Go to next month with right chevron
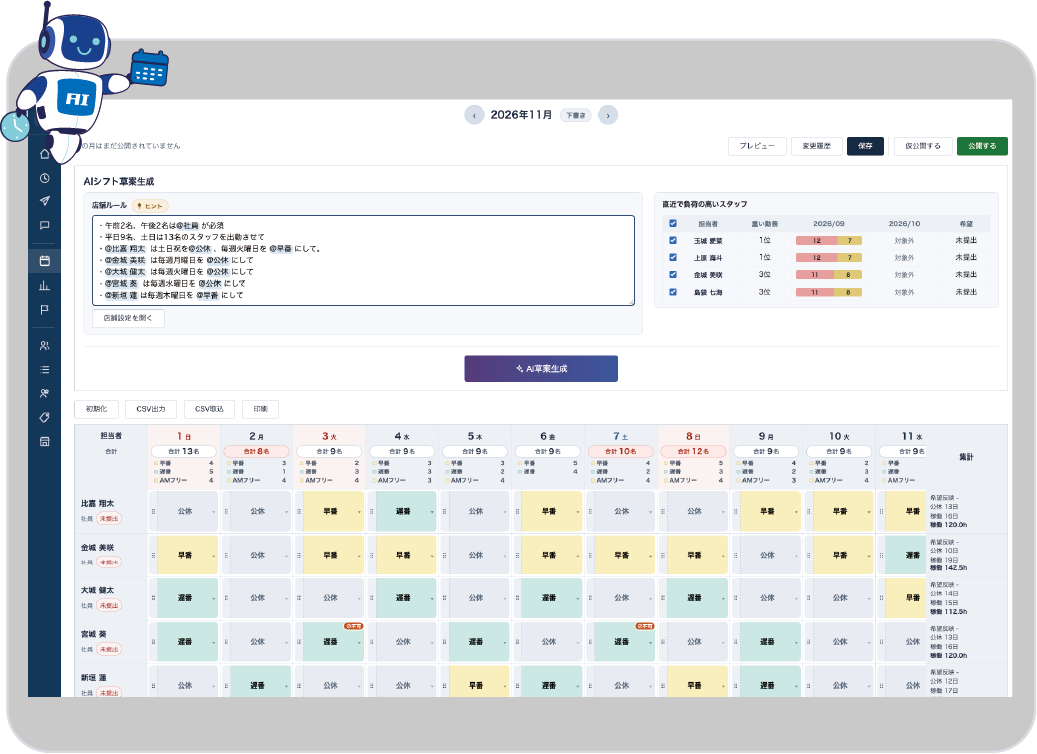Screen dimensions: 1037x754 click(x=608, y=115)
